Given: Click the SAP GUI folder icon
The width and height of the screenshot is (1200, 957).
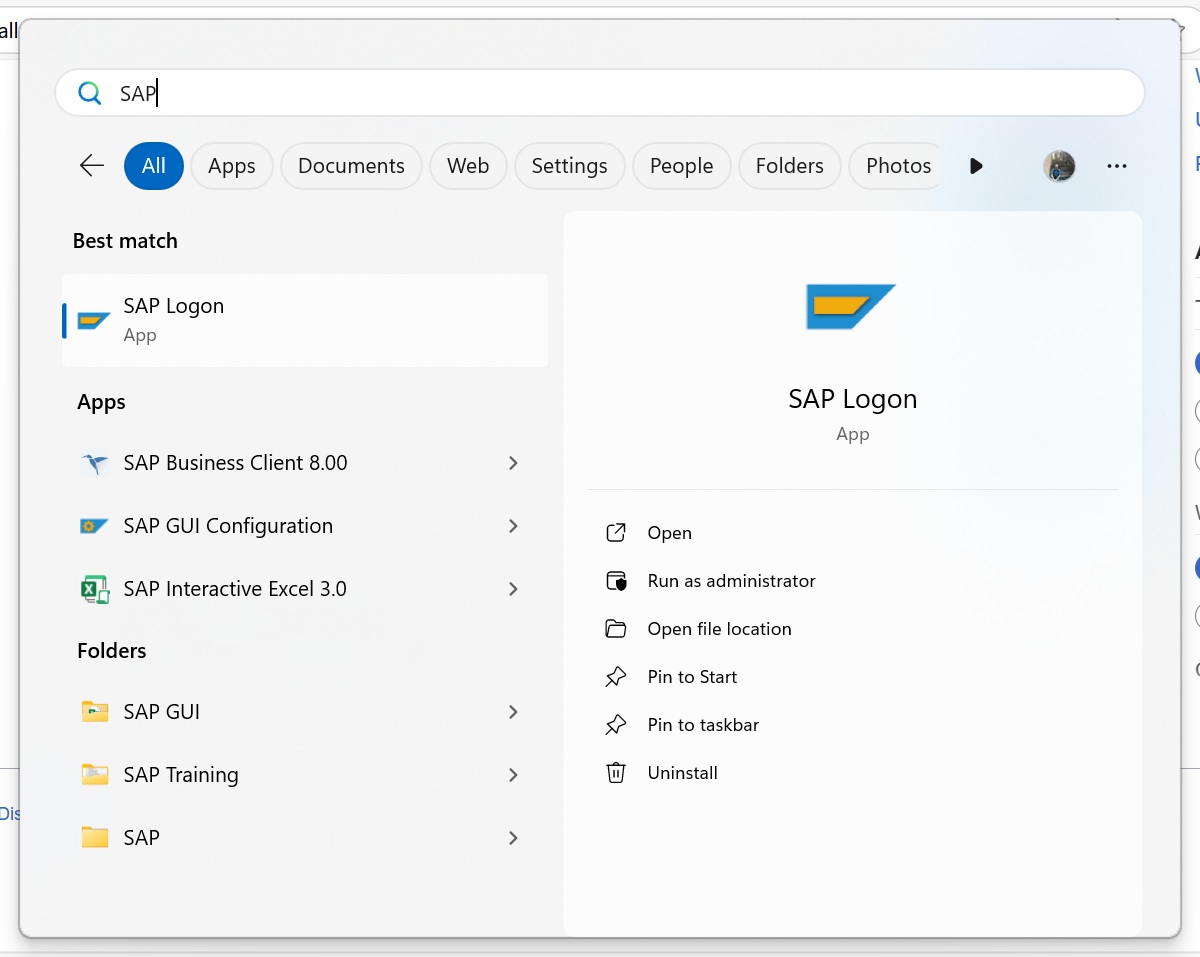Looking at the screenshot, I should click(95, 711).
